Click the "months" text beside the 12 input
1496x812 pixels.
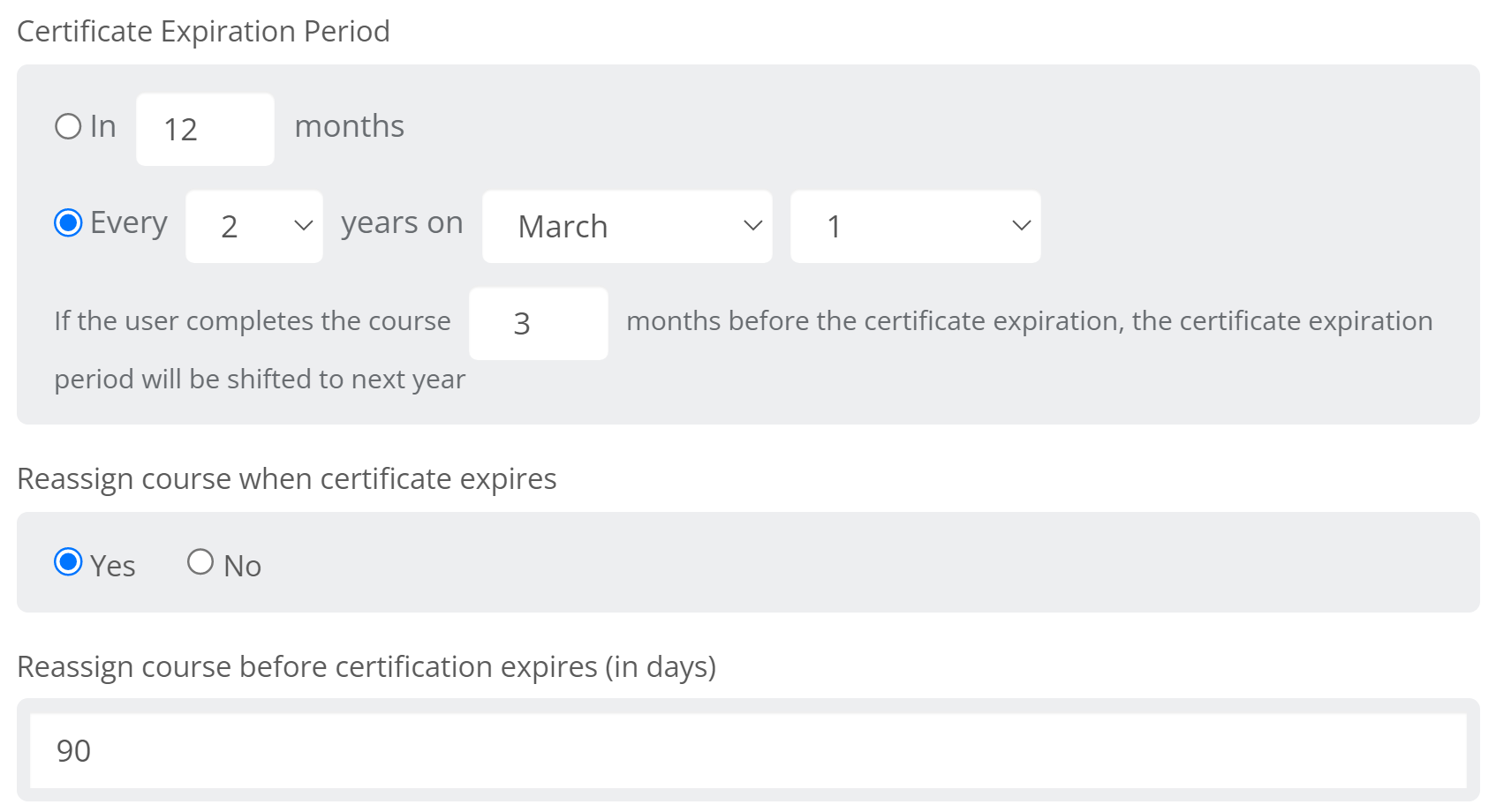coord(350,126)
